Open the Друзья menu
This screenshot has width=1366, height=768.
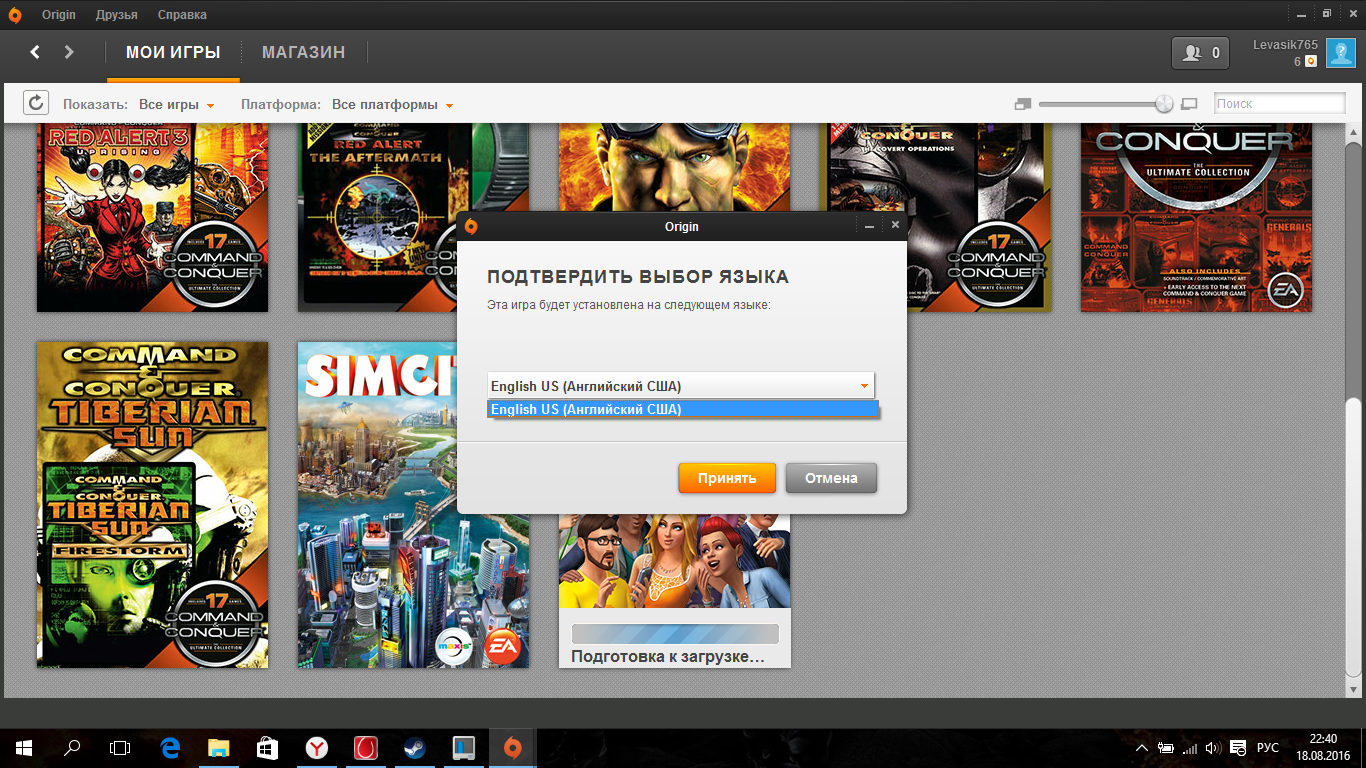click(x=117, y=15)
